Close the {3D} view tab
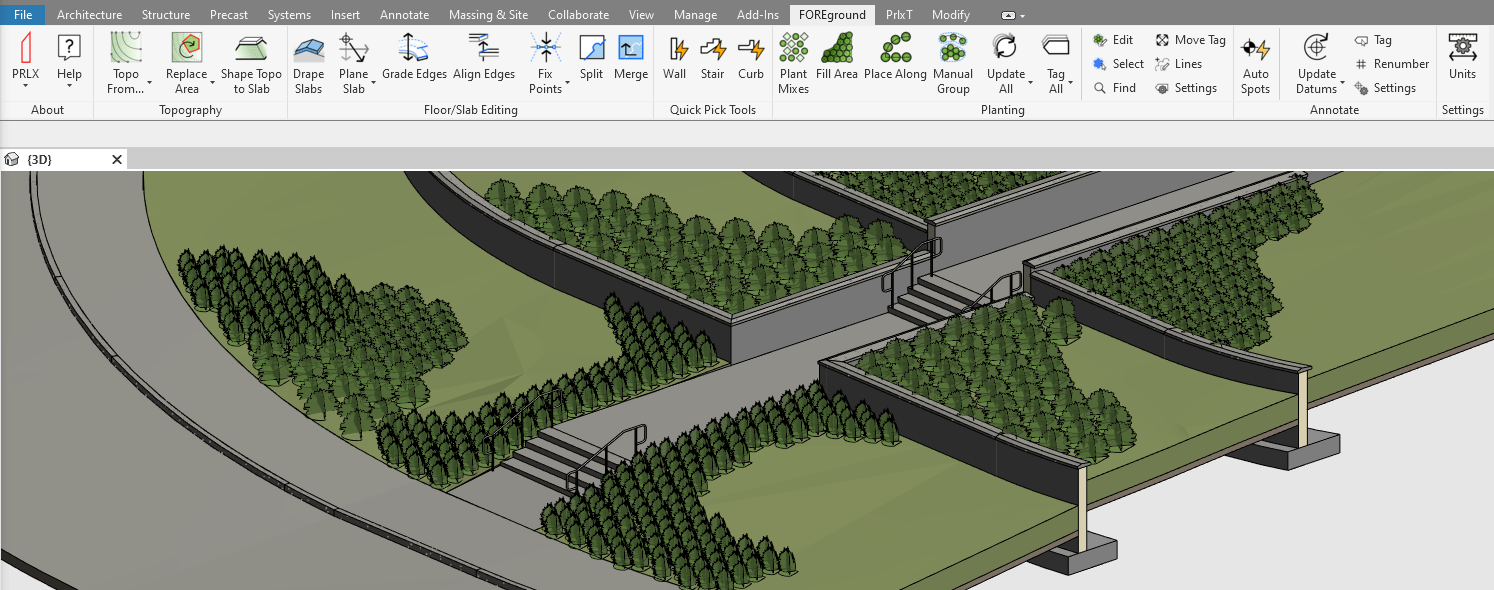Viewport: 1494px width, 590px height. (117, 159)
